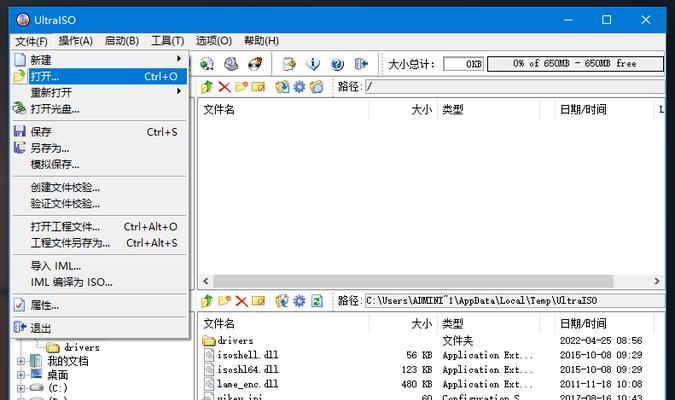Click the exit door icon in toolbar

pos(361,64)
